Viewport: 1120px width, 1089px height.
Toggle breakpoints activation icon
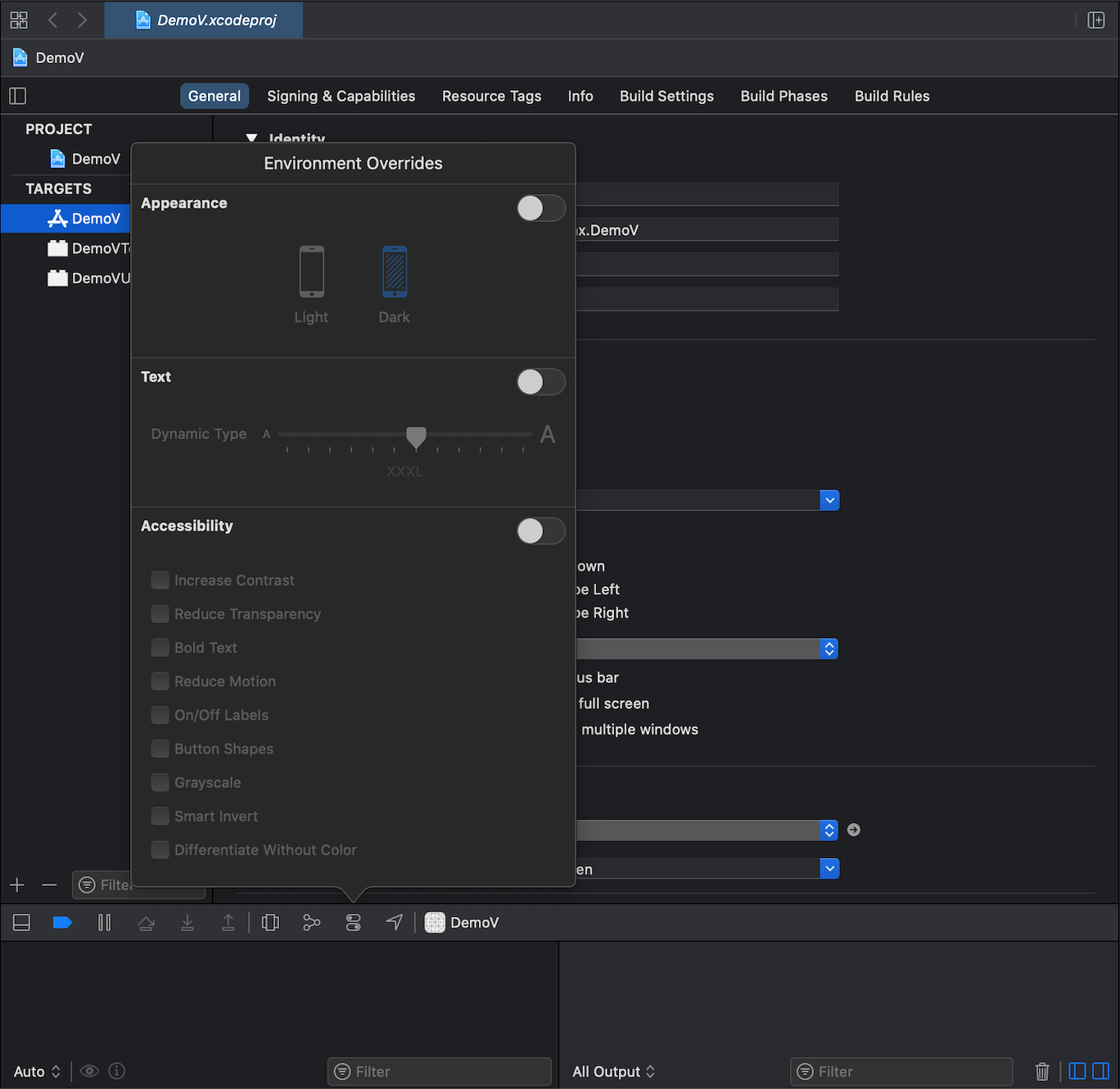coord(62,923)
